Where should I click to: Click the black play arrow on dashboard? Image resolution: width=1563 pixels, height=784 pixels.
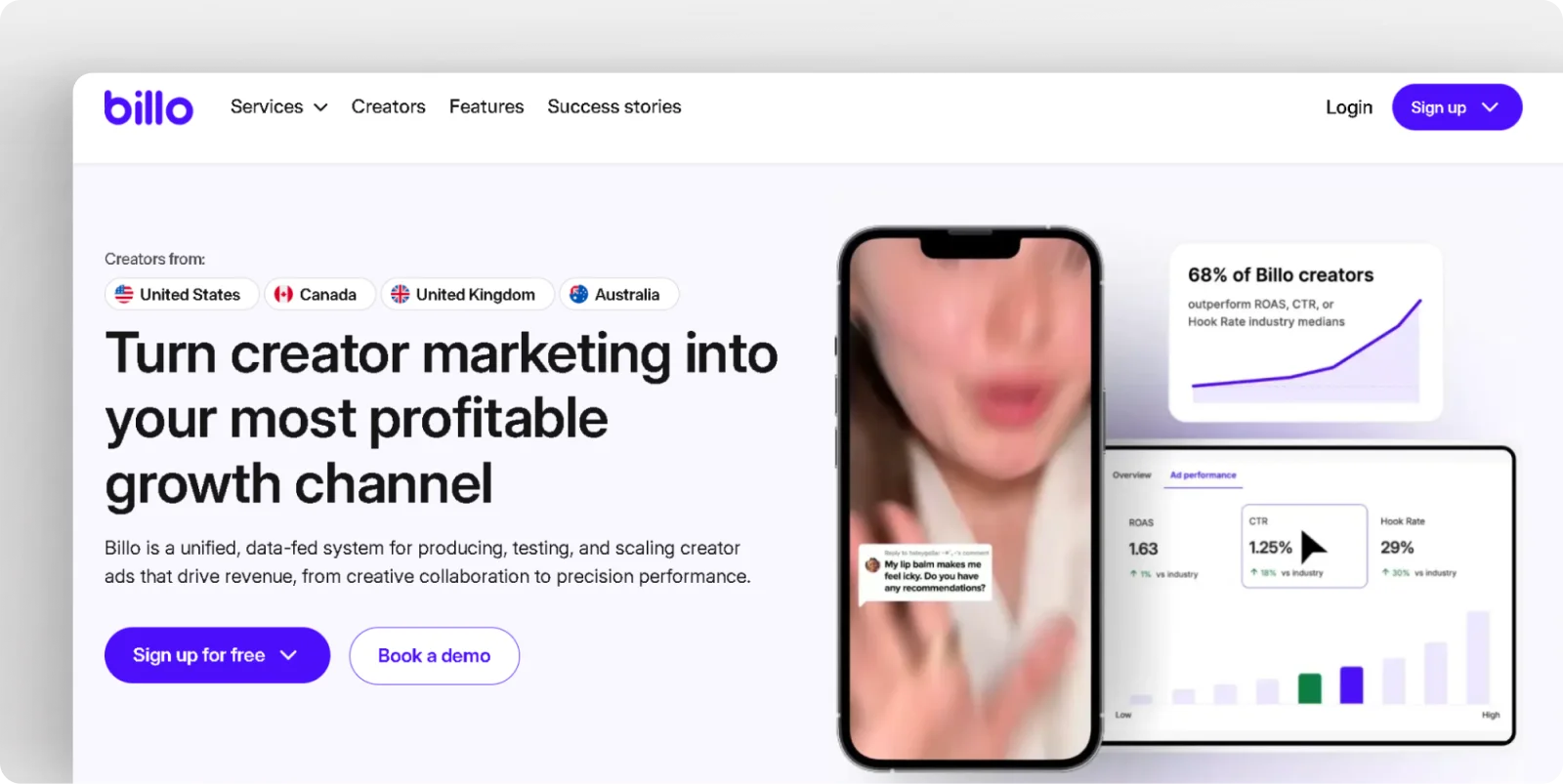click(1312, 548)
